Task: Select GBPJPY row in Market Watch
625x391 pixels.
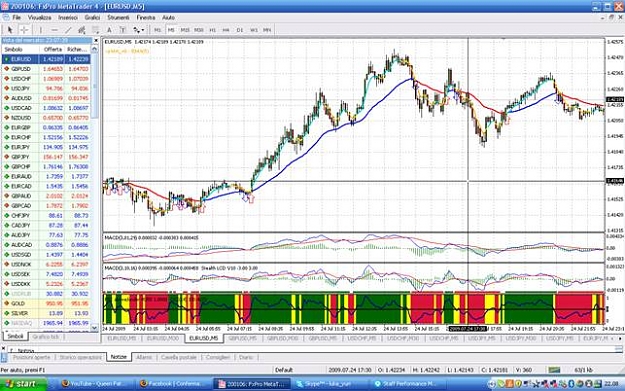Action: (x=46, y=157)
